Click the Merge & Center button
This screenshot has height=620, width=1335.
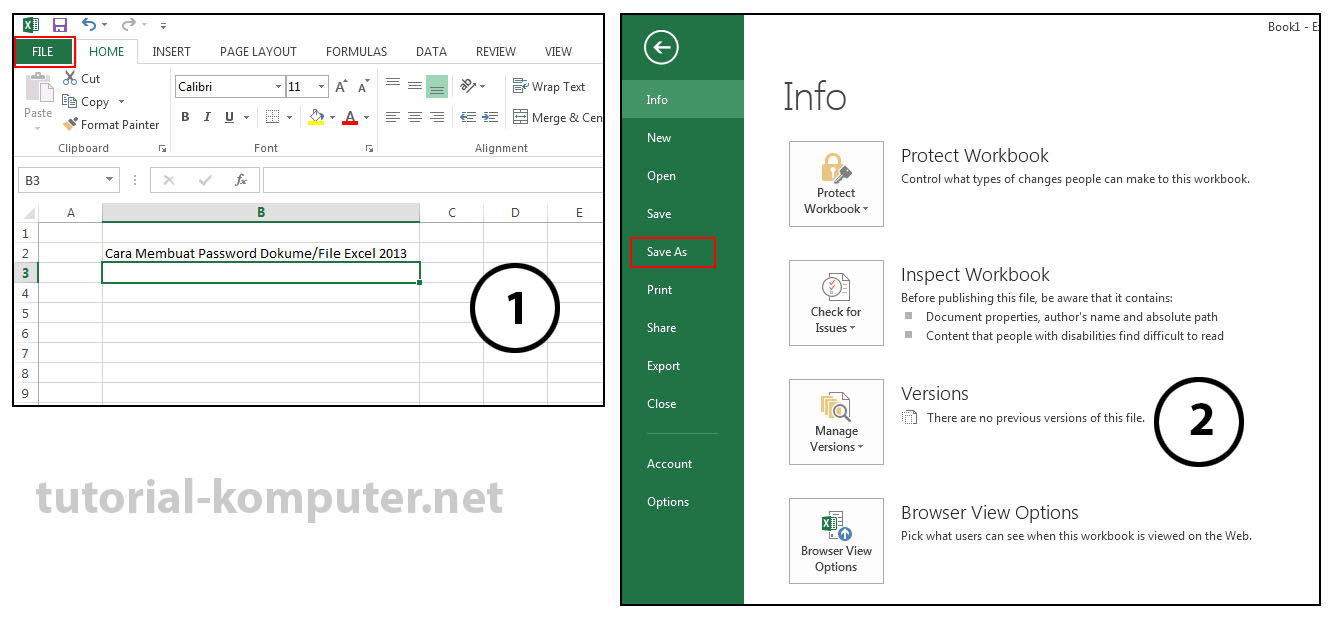(x=557, y=117)
